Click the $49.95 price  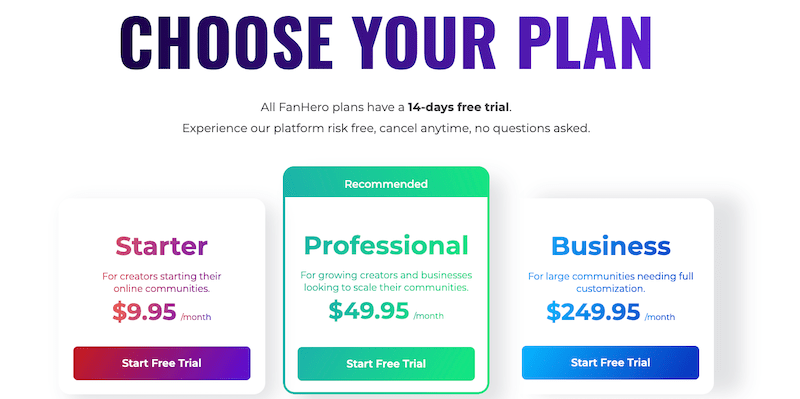[x=369, y=311]
